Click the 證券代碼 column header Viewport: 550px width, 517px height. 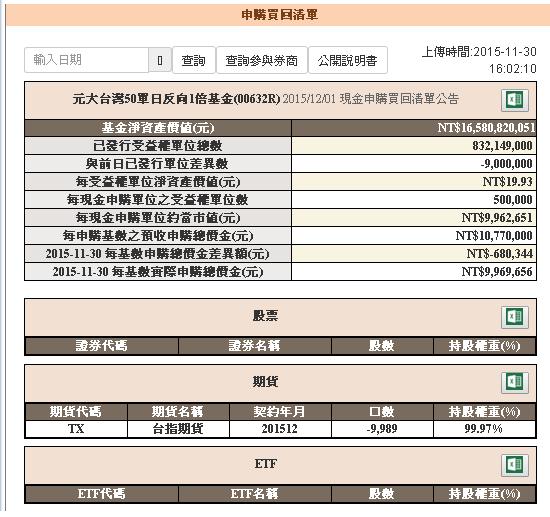pos(101,346)
